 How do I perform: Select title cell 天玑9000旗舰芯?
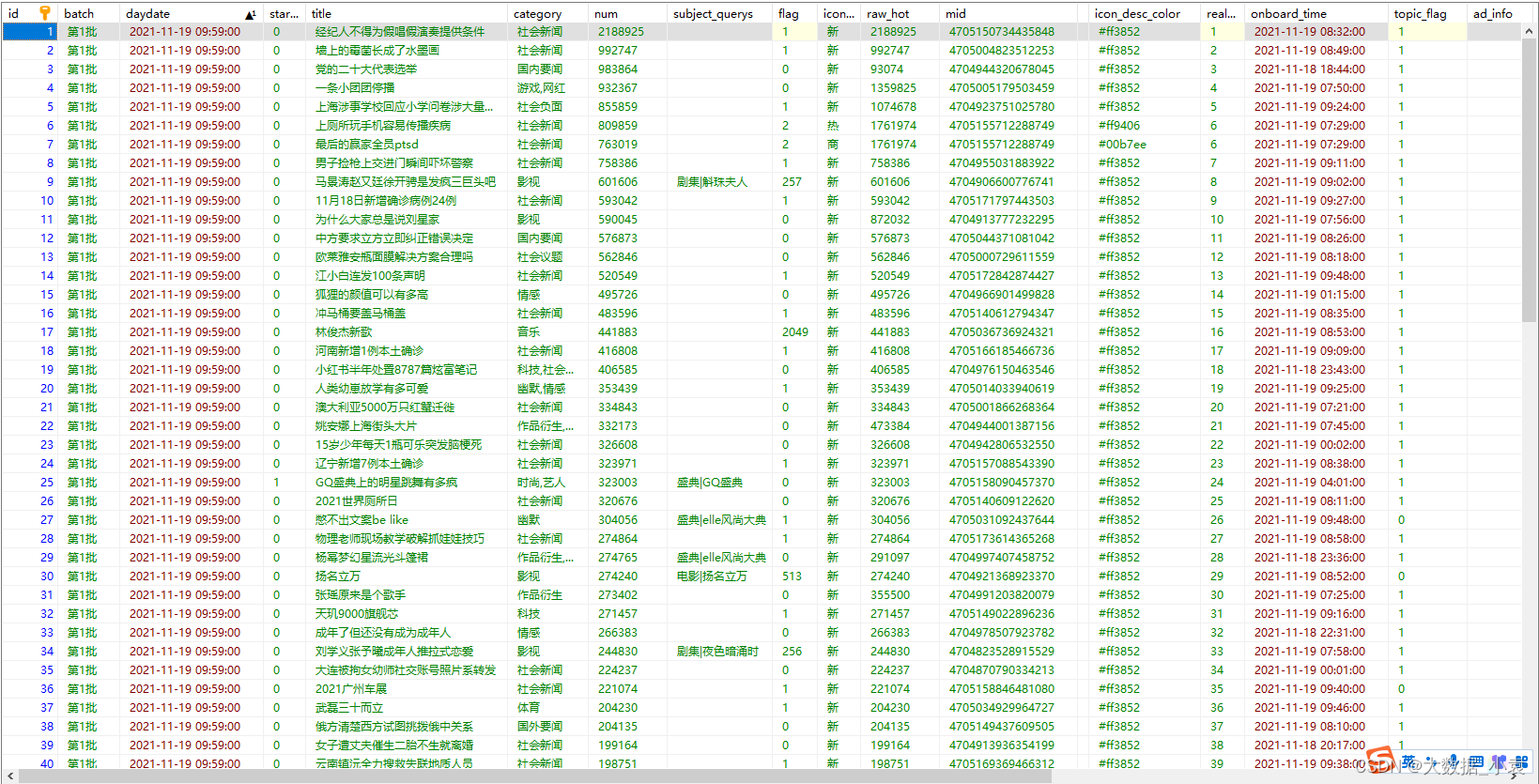pyautogui.click(x=357, y=614)
